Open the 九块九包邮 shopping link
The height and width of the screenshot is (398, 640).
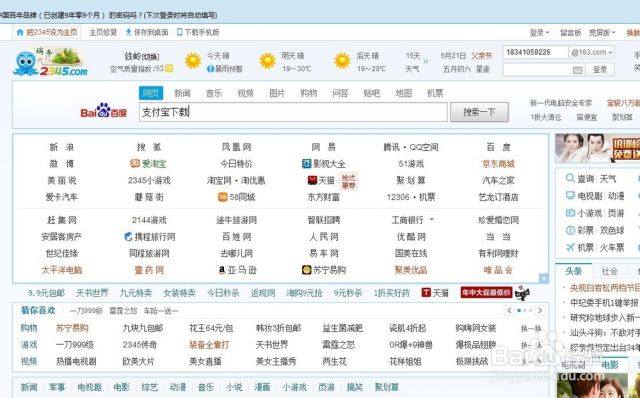coord(143,328)
